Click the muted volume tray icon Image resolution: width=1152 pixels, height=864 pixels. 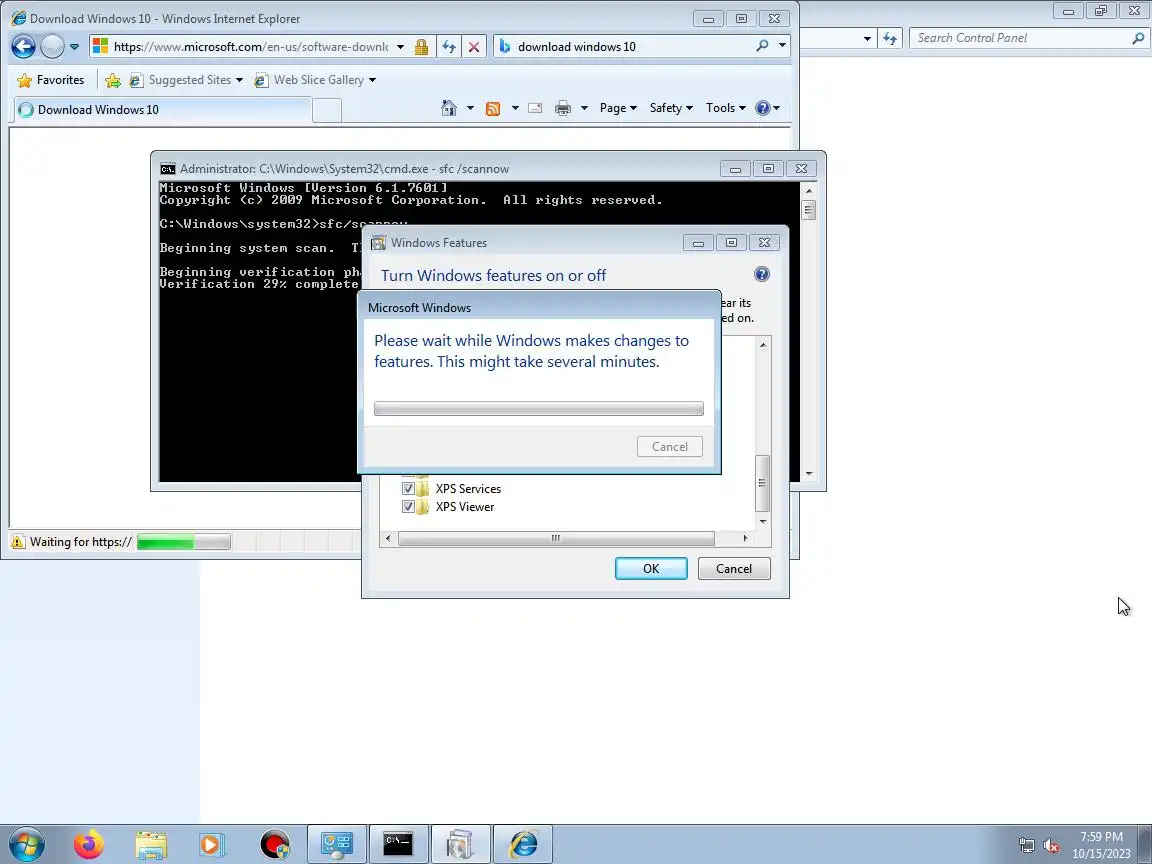(x=1051, y=846)
